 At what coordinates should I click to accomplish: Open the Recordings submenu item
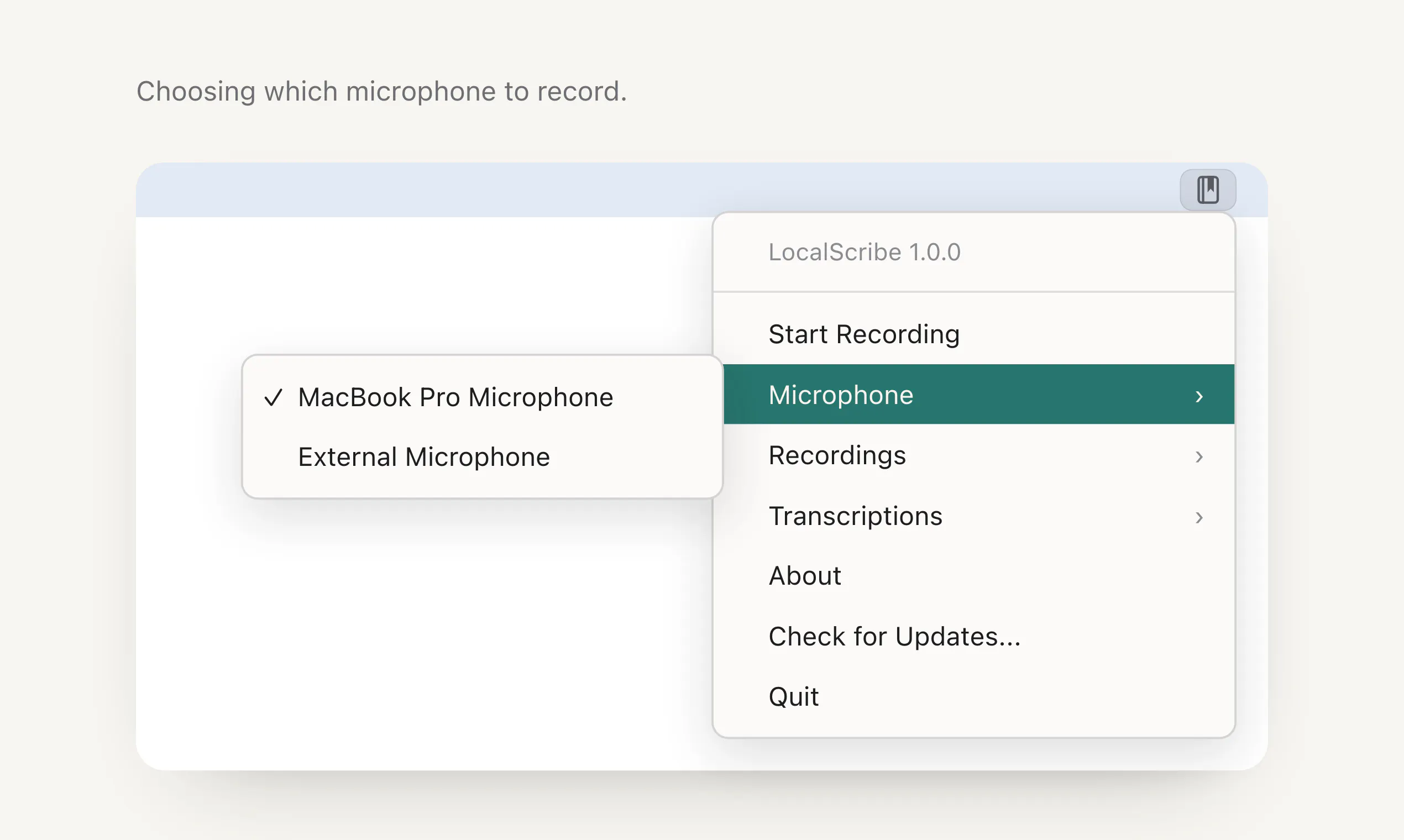(974, 455)
